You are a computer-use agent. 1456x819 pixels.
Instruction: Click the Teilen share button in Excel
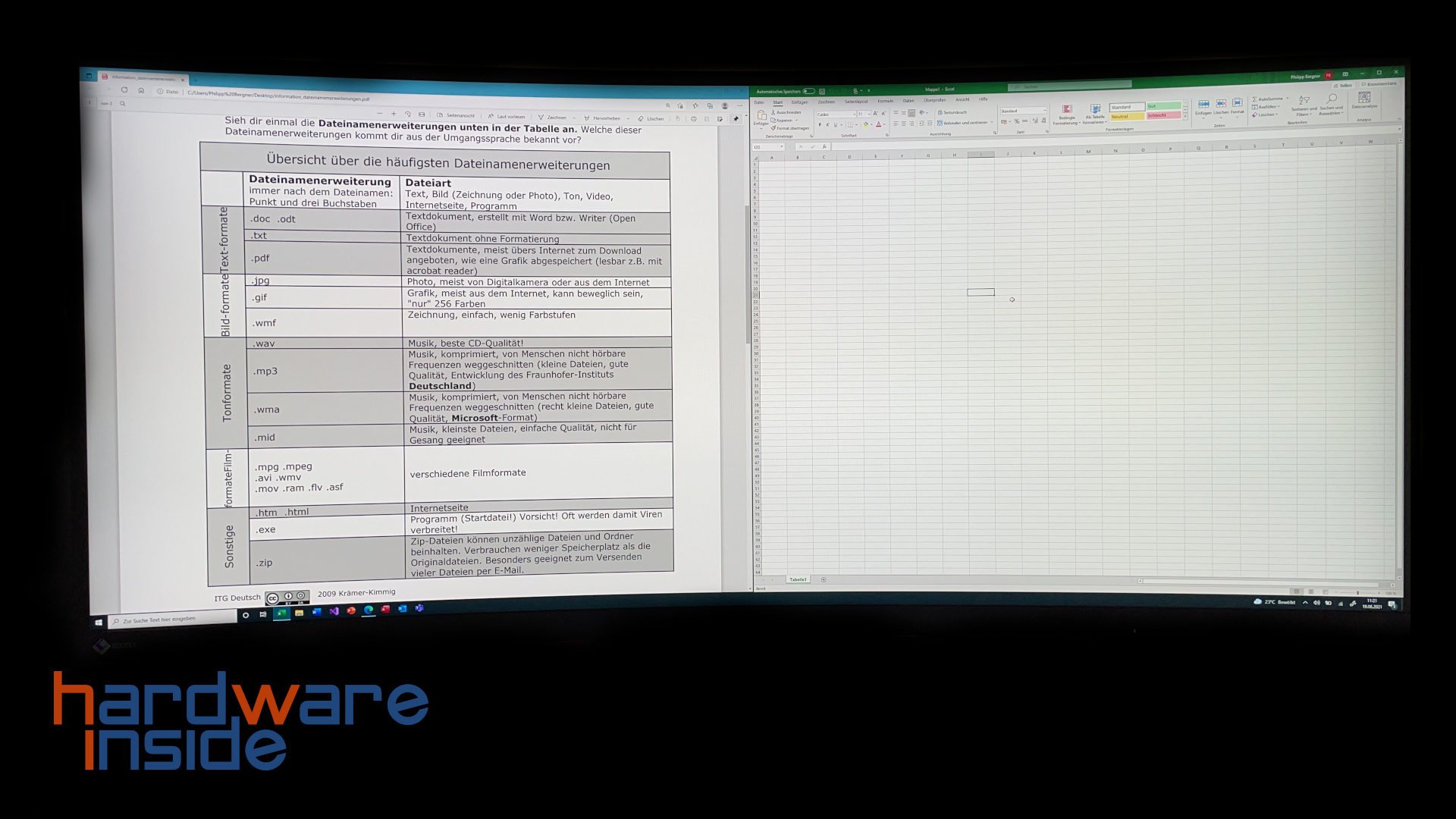(1344, 86)
